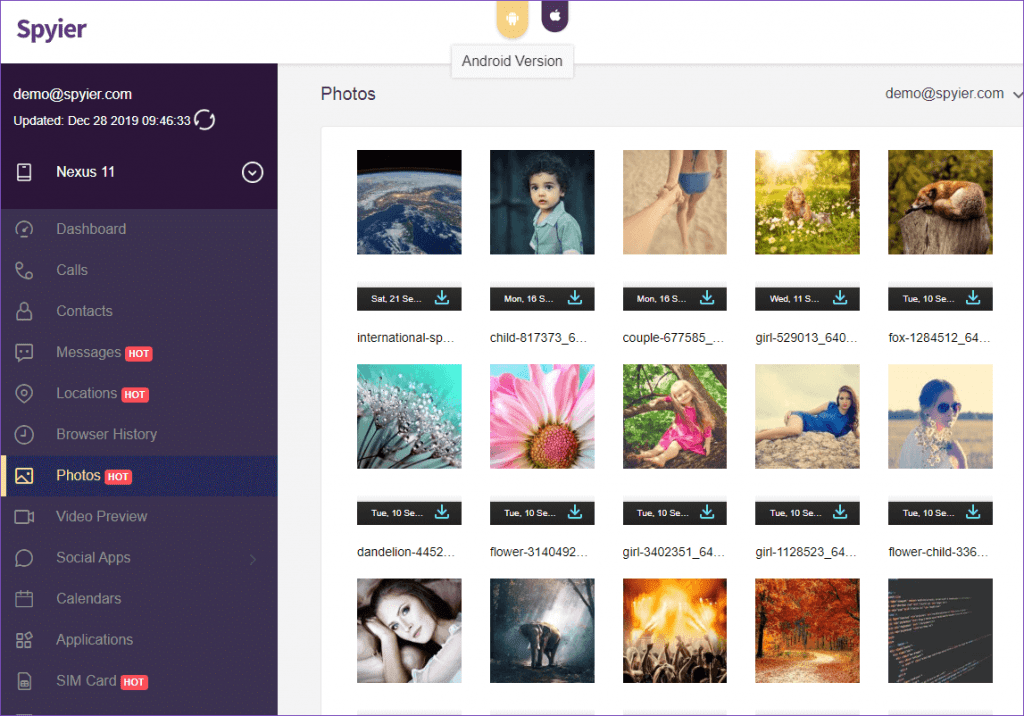
Task: Select SIM Card in the sidebar
Action: coord(86,681)
